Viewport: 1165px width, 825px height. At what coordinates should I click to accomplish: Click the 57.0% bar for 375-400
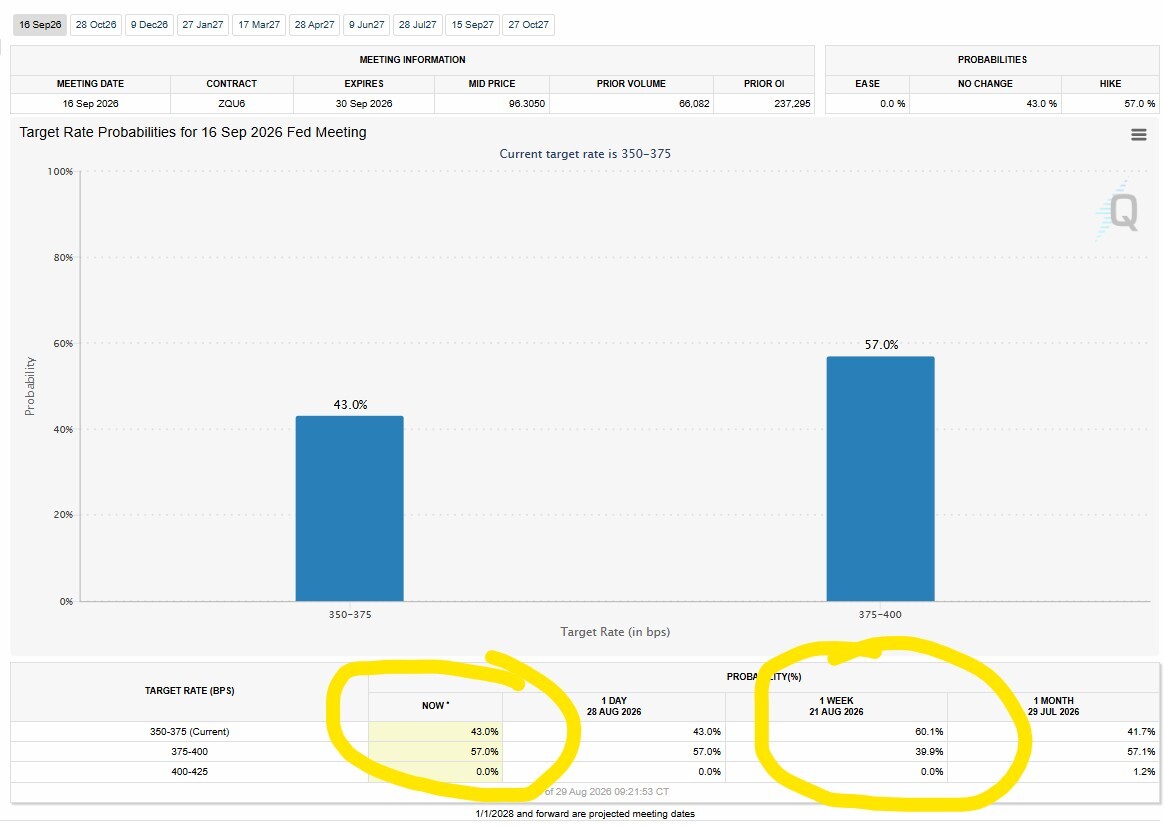coord(880,479)
